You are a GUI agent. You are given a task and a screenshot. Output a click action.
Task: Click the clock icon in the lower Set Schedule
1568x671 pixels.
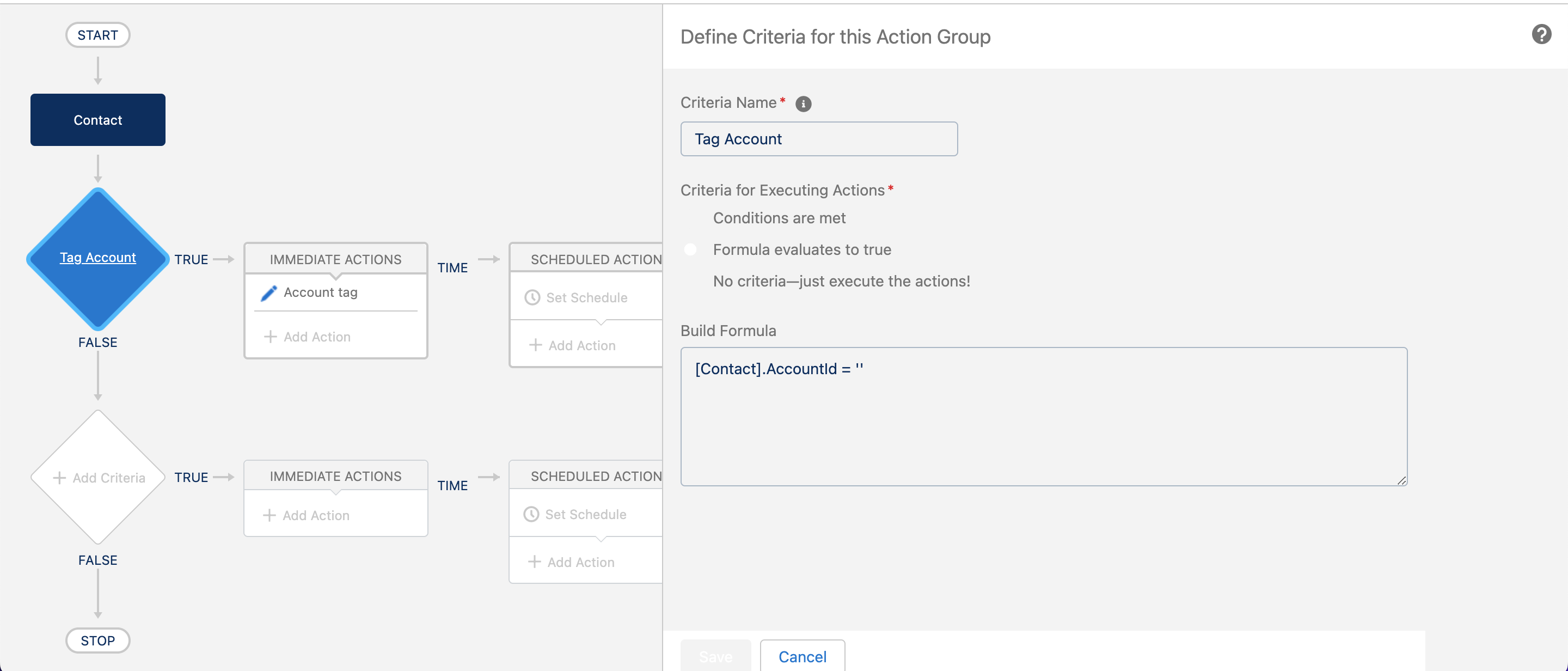coord(531,515)
